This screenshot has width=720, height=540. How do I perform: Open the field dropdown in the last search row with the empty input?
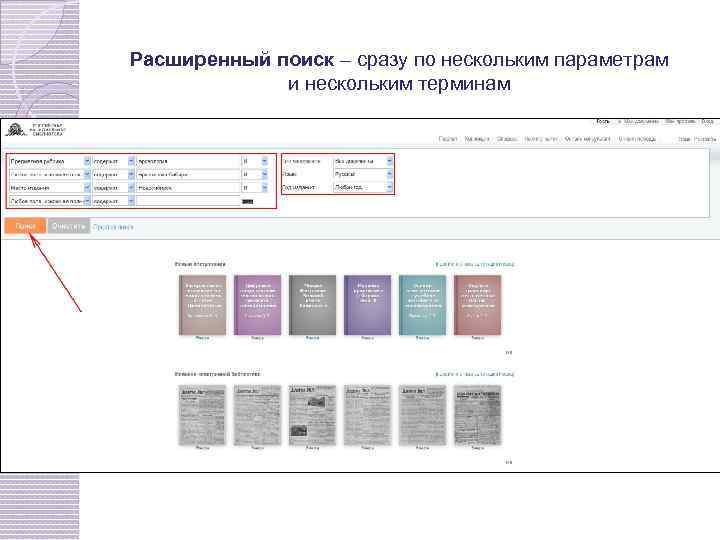point(50,201)
